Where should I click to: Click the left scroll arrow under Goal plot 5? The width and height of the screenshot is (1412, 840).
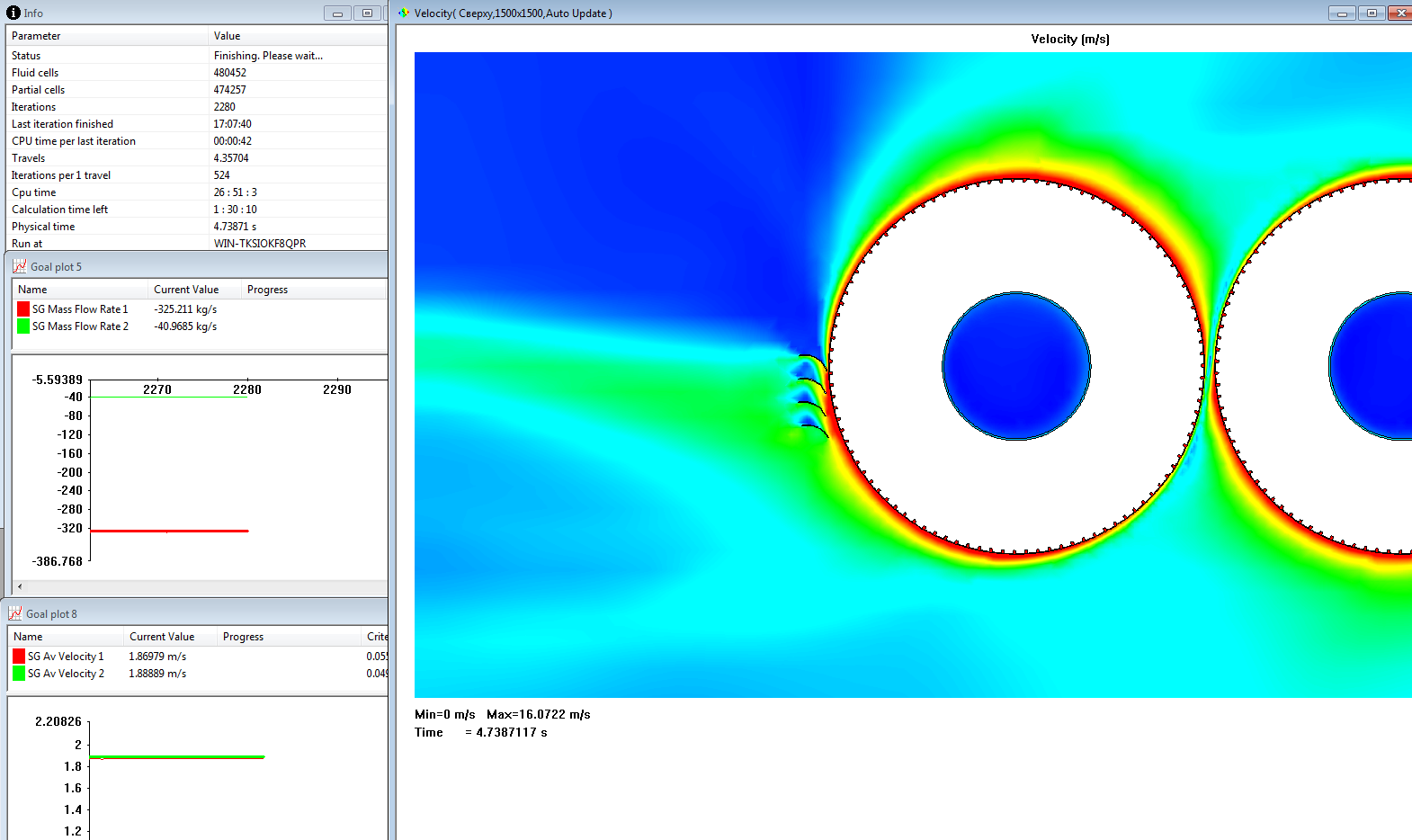coord(20,586)
